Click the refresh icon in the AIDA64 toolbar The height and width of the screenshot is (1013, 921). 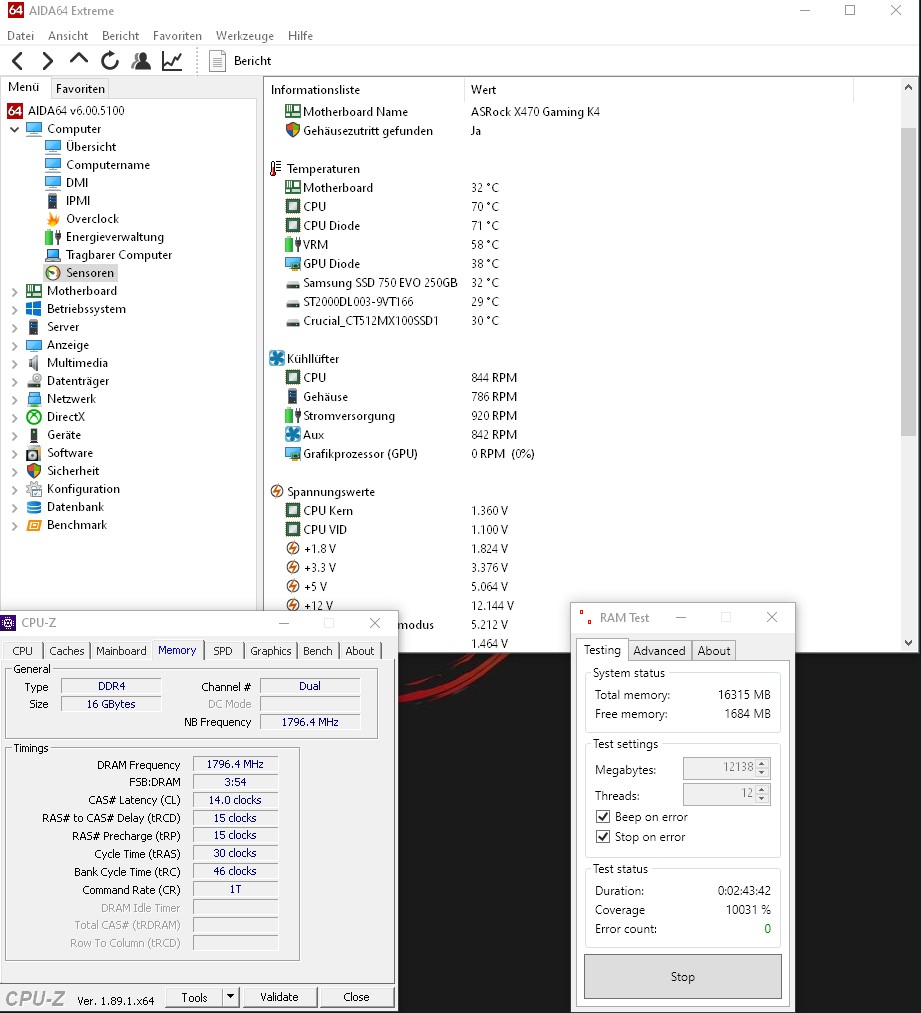pos(110,61)
